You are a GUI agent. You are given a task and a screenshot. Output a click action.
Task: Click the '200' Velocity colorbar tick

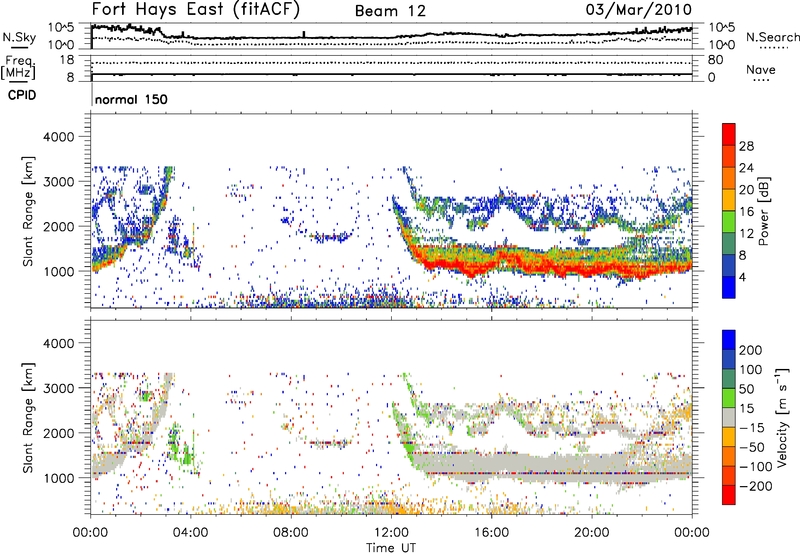click(x=751, y=350)
